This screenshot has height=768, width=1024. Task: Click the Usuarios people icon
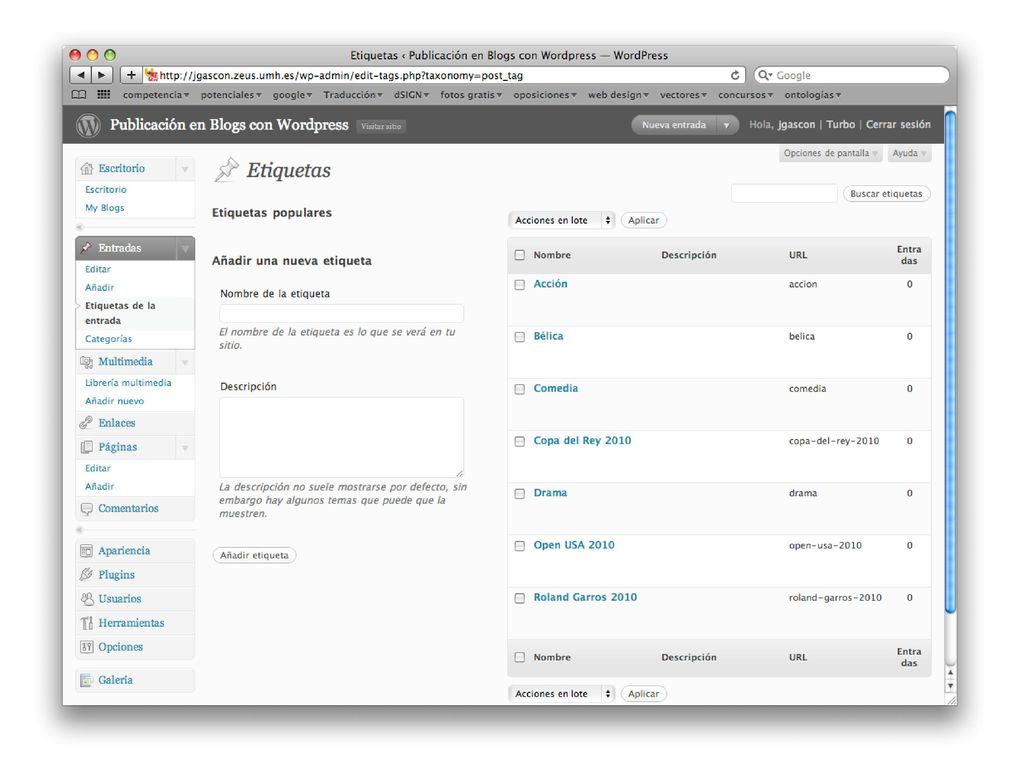[x=86, y=599]
